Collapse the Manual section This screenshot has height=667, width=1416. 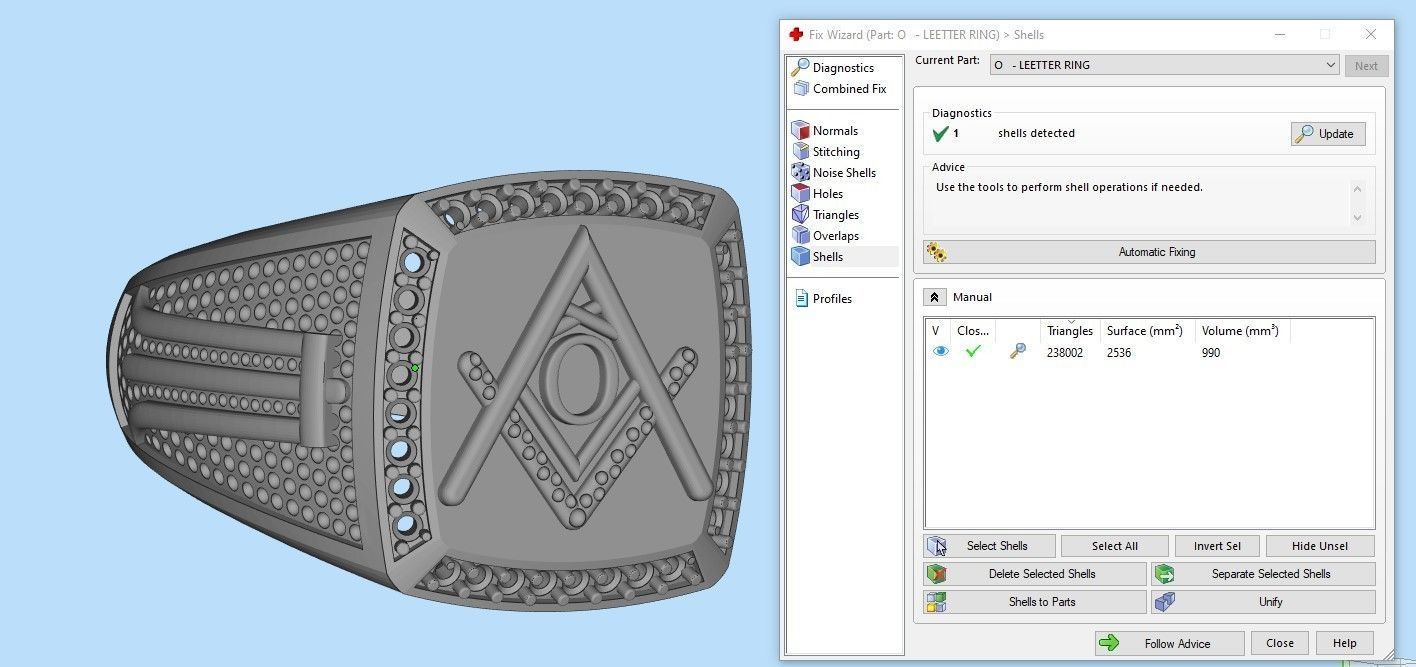(x=934, y=297)
